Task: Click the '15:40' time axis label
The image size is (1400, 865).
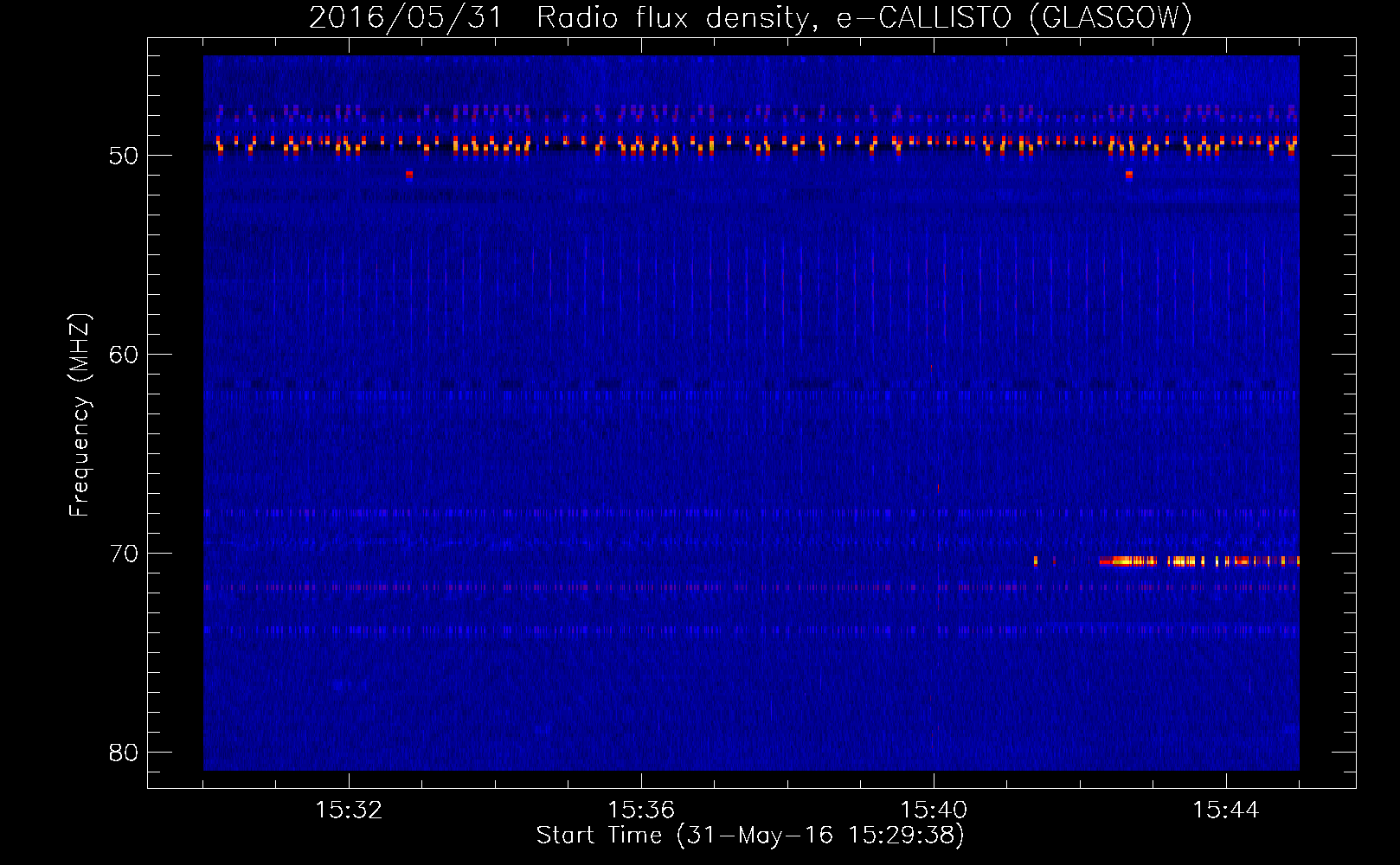Action: 934,811
